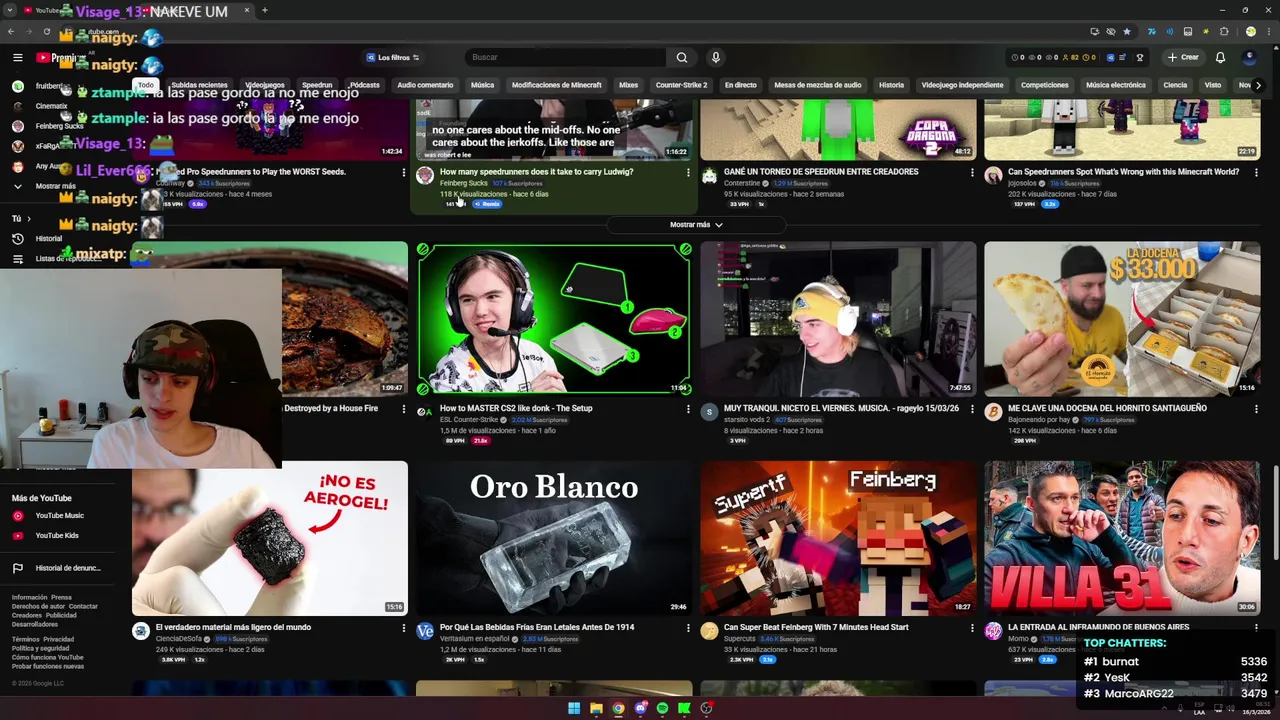Click the Veritasium en español channel avatar
This screenshot has height=720, width=1280.
(x=425, y=631)
